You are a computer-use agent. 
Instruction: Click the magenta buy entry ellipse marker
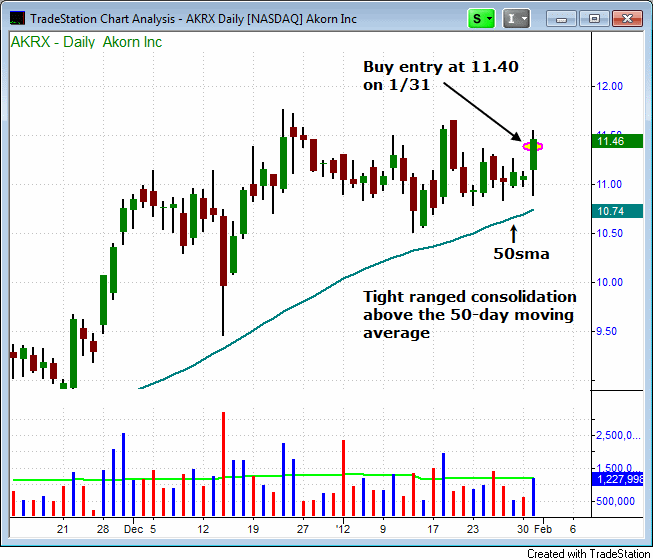[533, 146]
